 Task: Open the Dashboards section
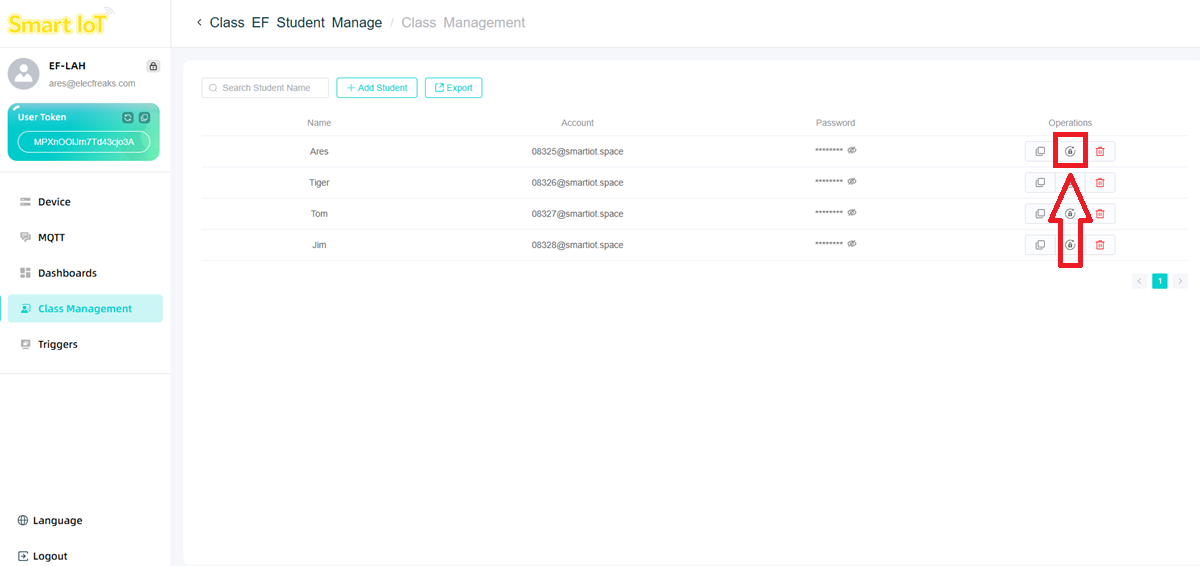point(67,273)
